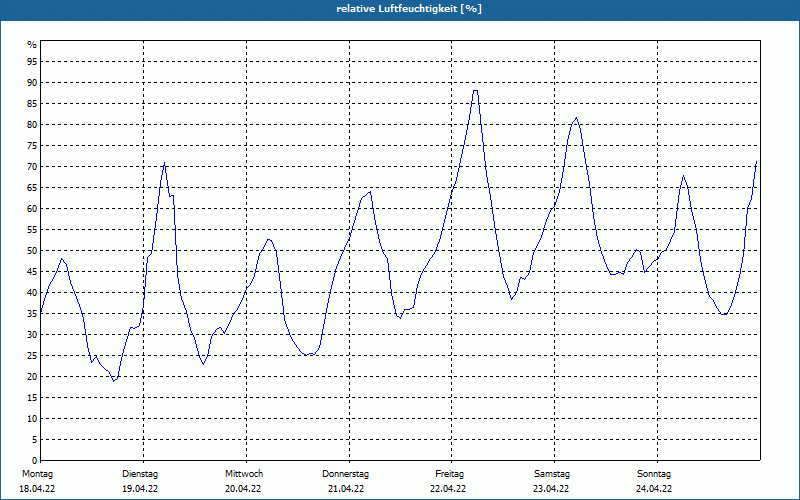Click the y-axis value 40
The height and width of the screenshot is (500, 800).
coord(32,292)
